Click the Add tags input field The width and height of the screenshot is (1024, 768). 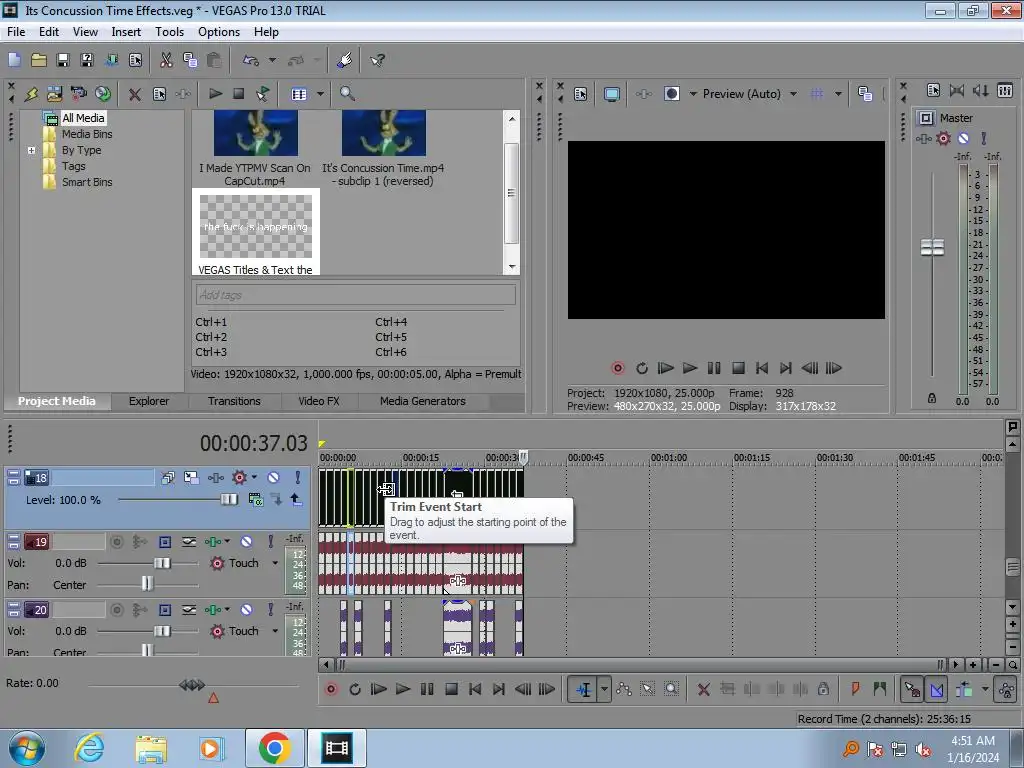(356, 295)
